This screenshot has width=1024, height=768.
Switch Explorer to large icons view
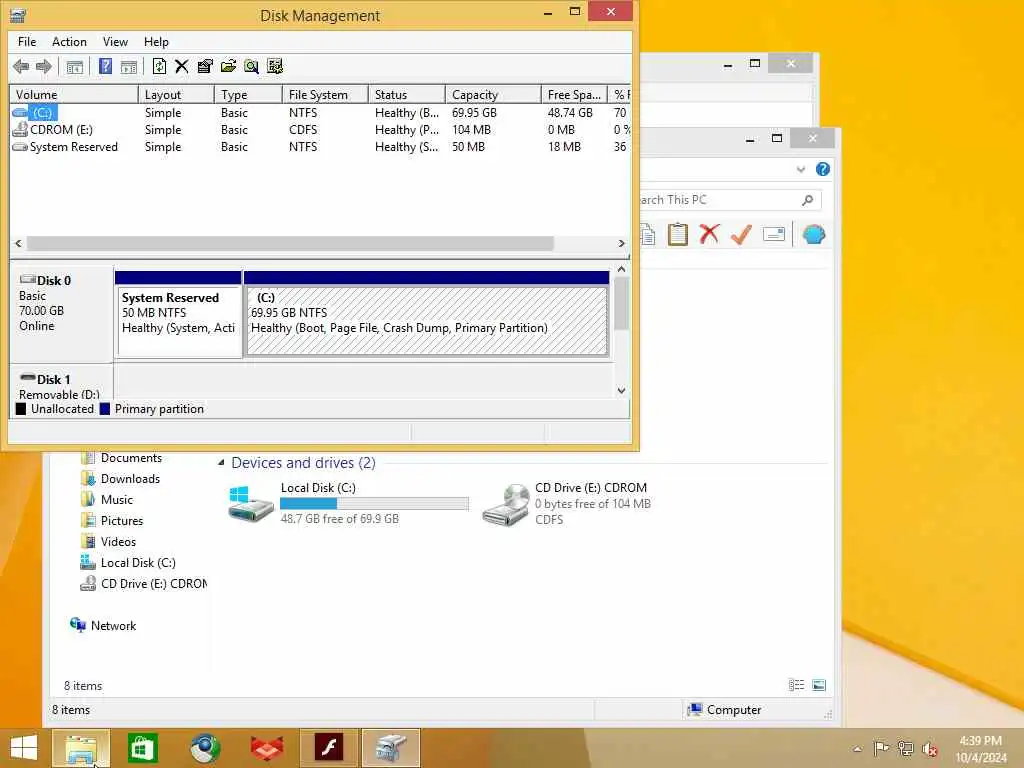click(819, 685)
